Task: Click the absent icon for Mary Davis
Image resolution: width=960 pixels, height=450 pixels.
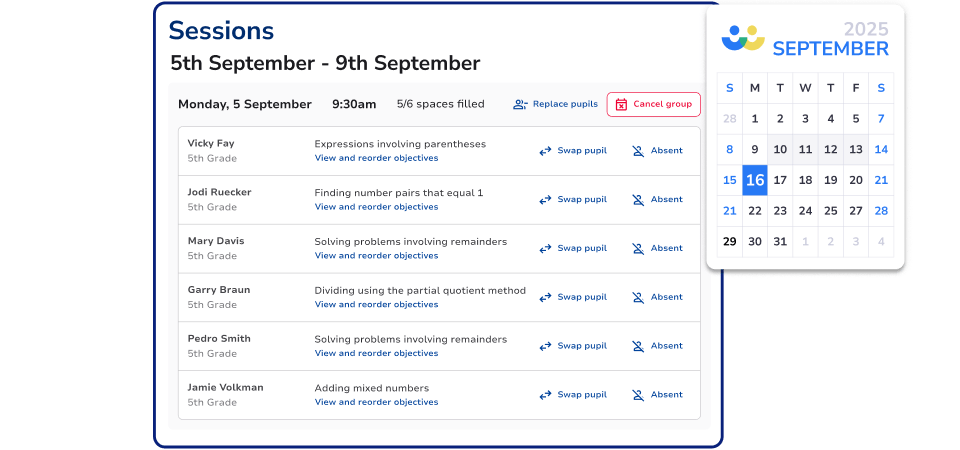Action: point(638,248)
